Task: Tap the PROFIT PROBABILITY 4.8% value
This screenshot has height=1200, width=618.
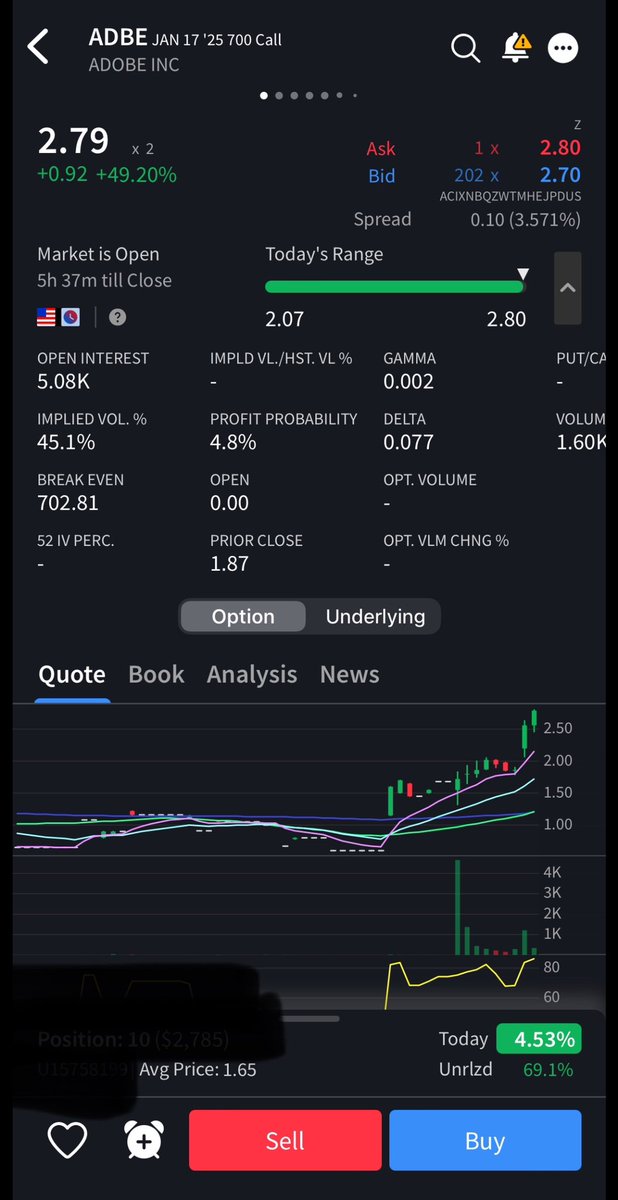Action: tap(233, 442)
